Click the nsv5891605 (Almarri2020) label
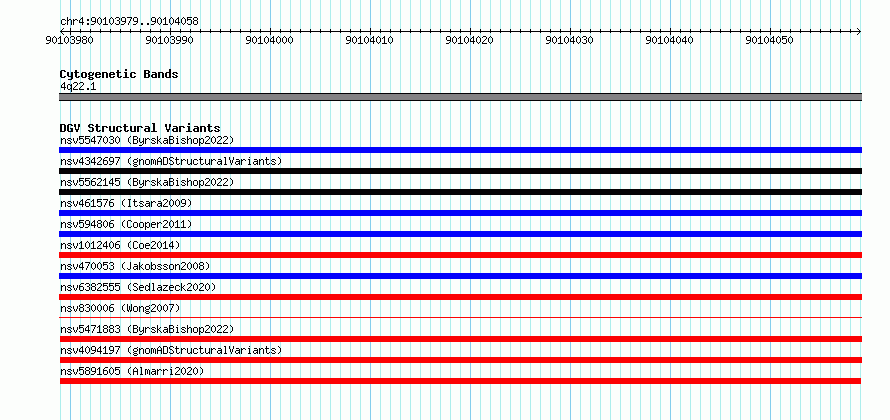890x420 pixels. (x=132, y=371)
